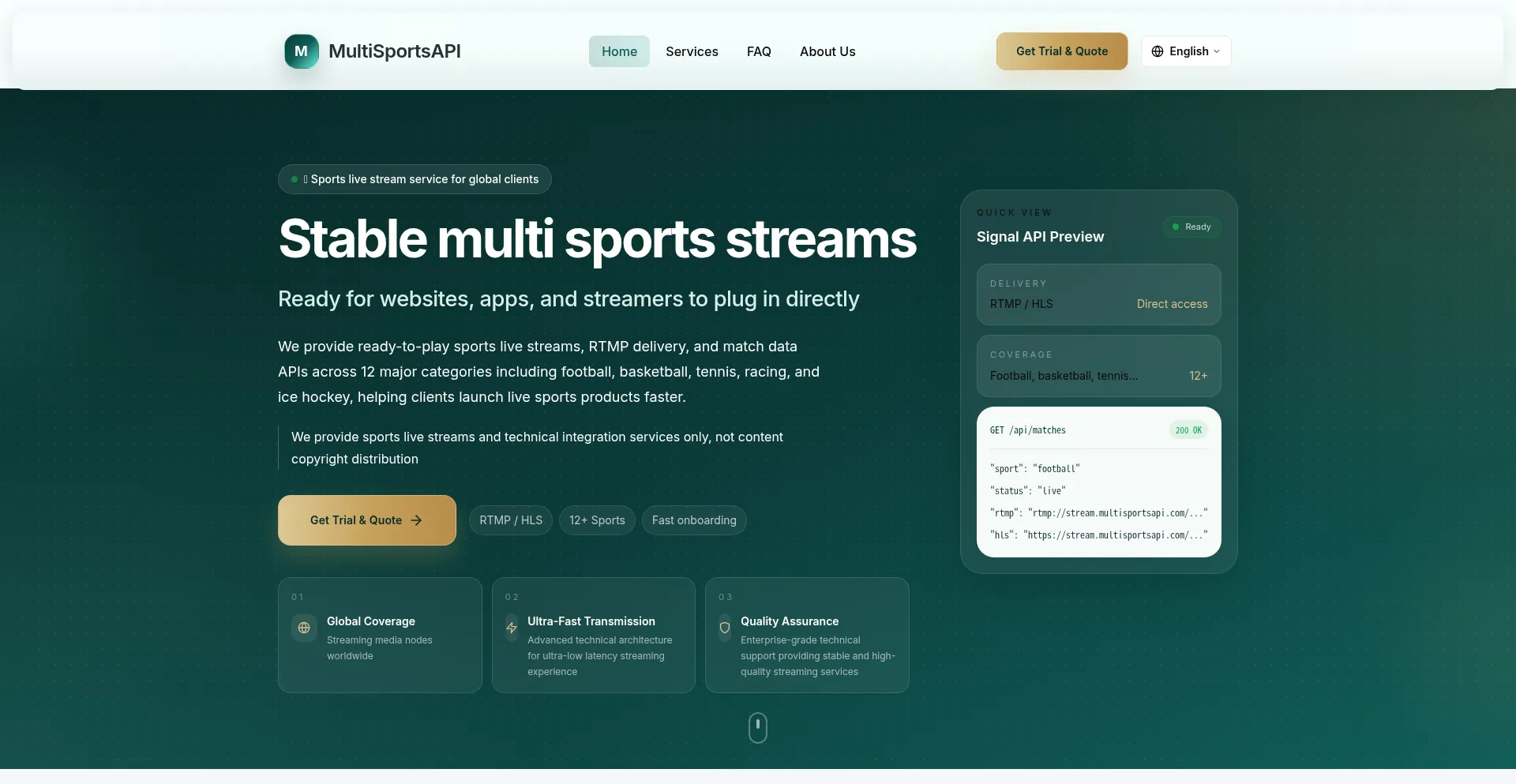
Task: Select the Quality Assurance card
Action: (807, 635)
